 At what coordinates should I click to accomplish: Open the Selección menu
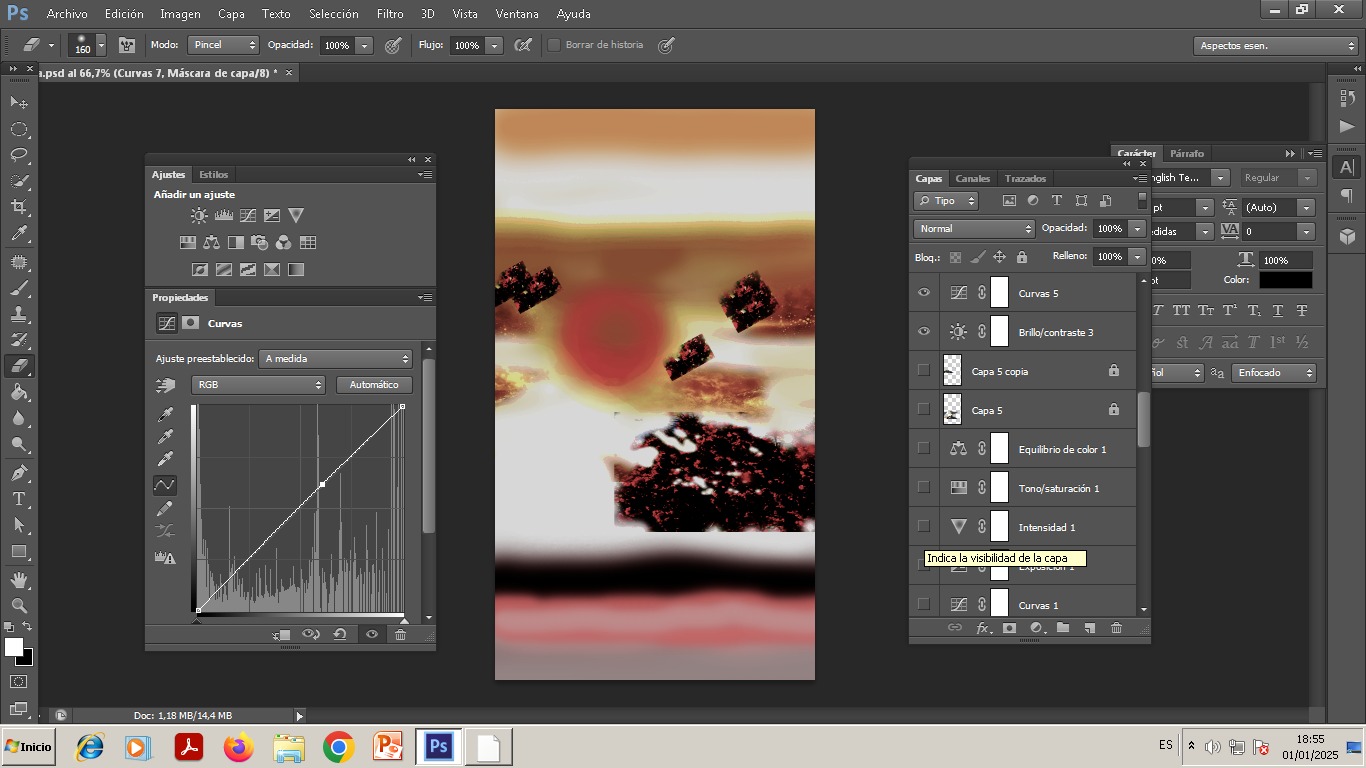pos(333,14)
